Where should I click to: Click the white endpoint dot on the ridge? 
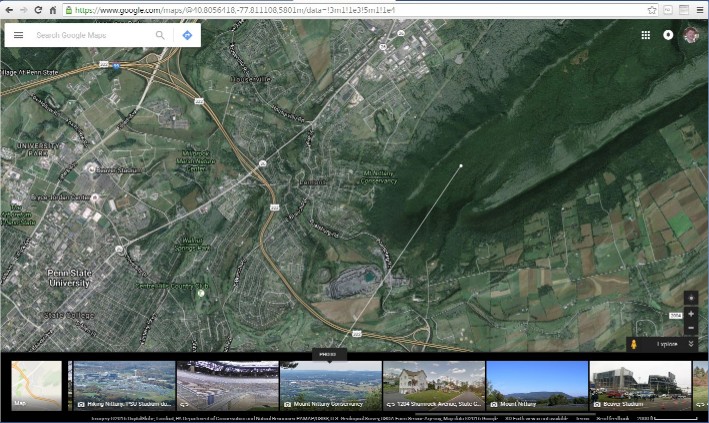(x=461, y=166)
